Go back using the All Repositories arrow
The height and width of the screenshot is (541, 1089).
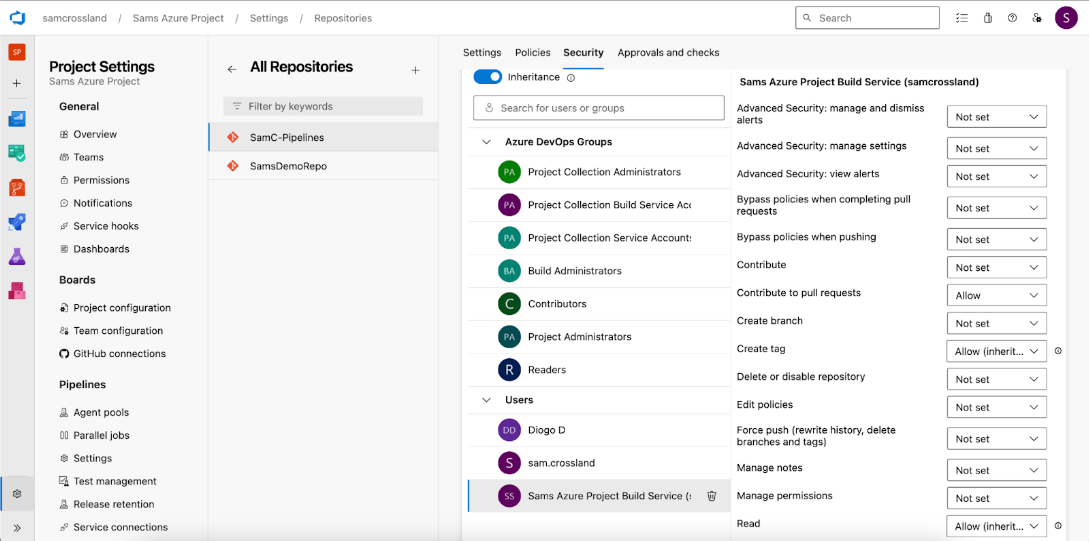coord(232,69)
